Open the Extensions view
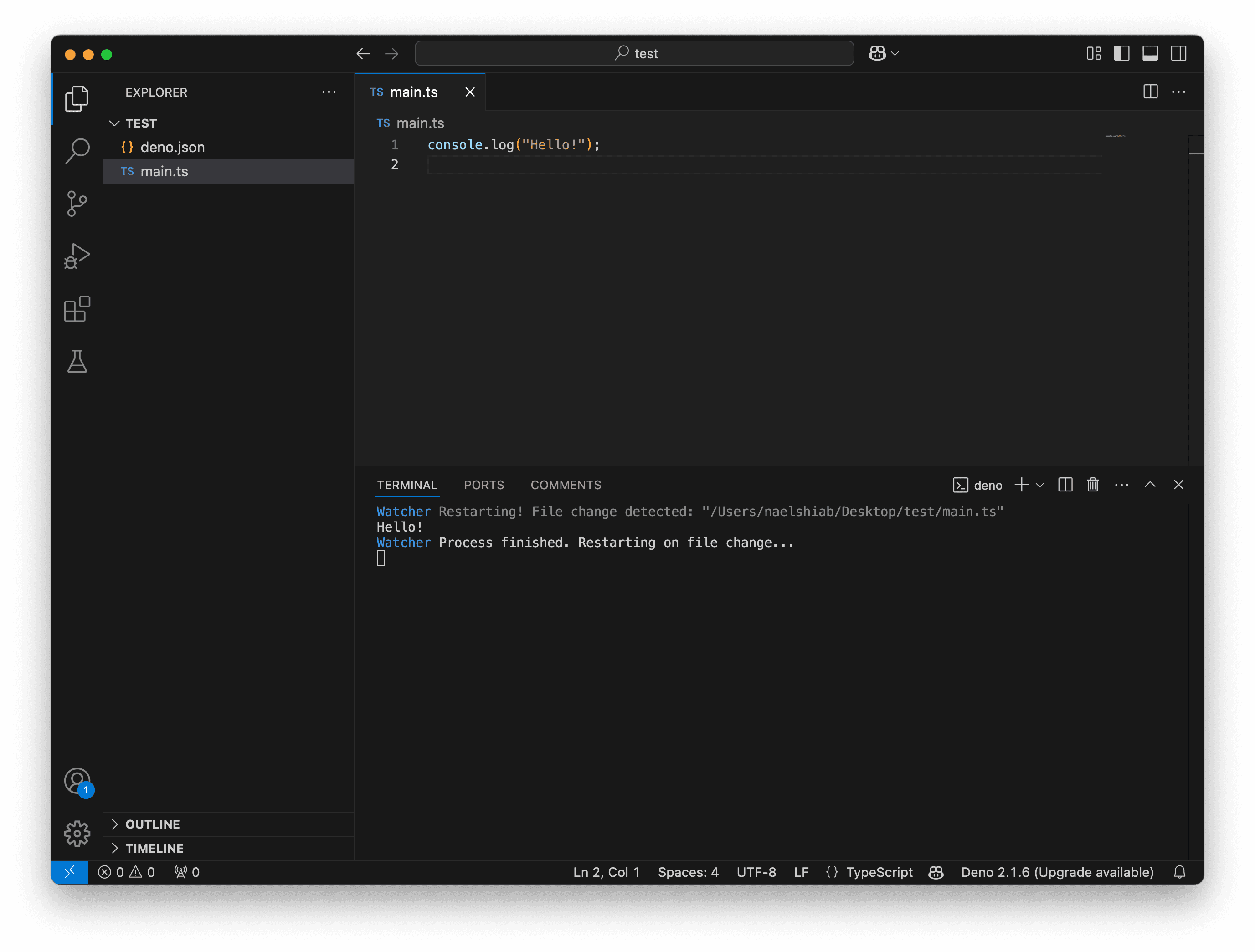The width and height of the screenshot is (1255, 952). pos(77,309)
